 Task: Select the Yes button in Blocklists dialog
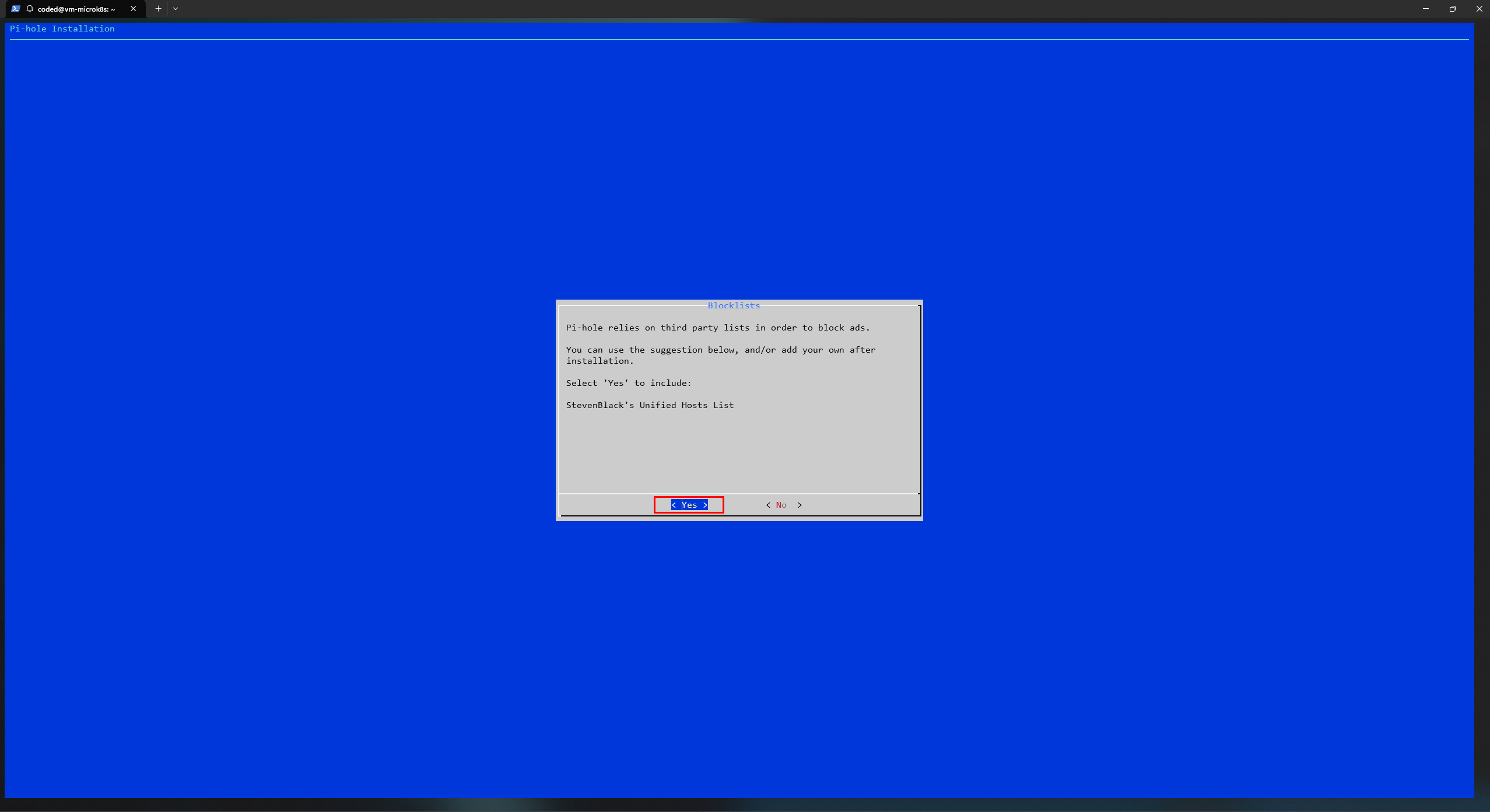pyautogui.click(x=689, y=505)
